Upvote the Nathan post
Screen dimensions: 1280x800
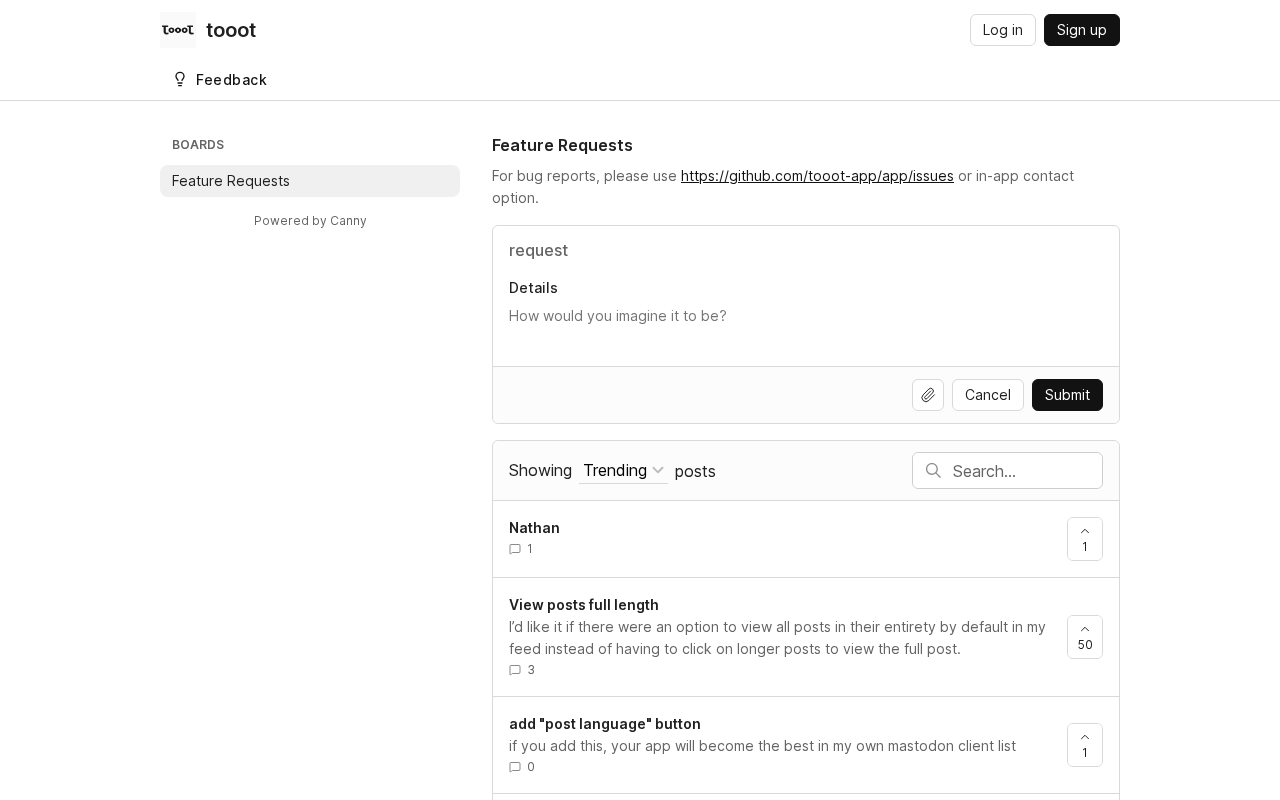click(1085, 539)
